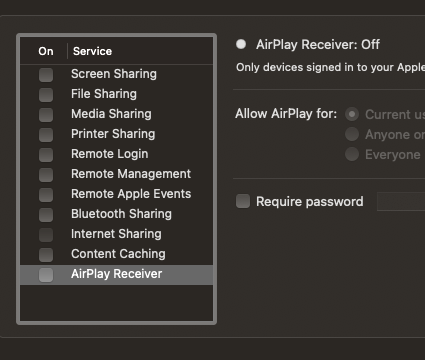
Task: Enable the Screen Sharing checkbox
Action: pyautogui.click(x=46, y=75)
